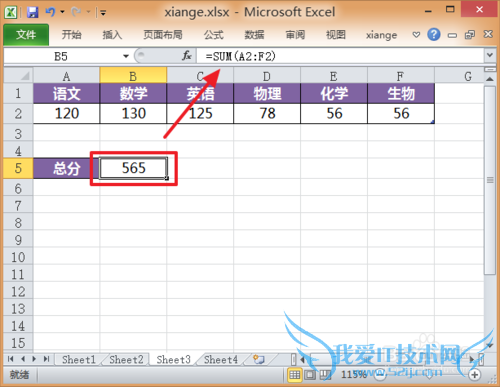This screenshot has height=387, width=500.
Task: Select column B header
Action: click(133, 76)
